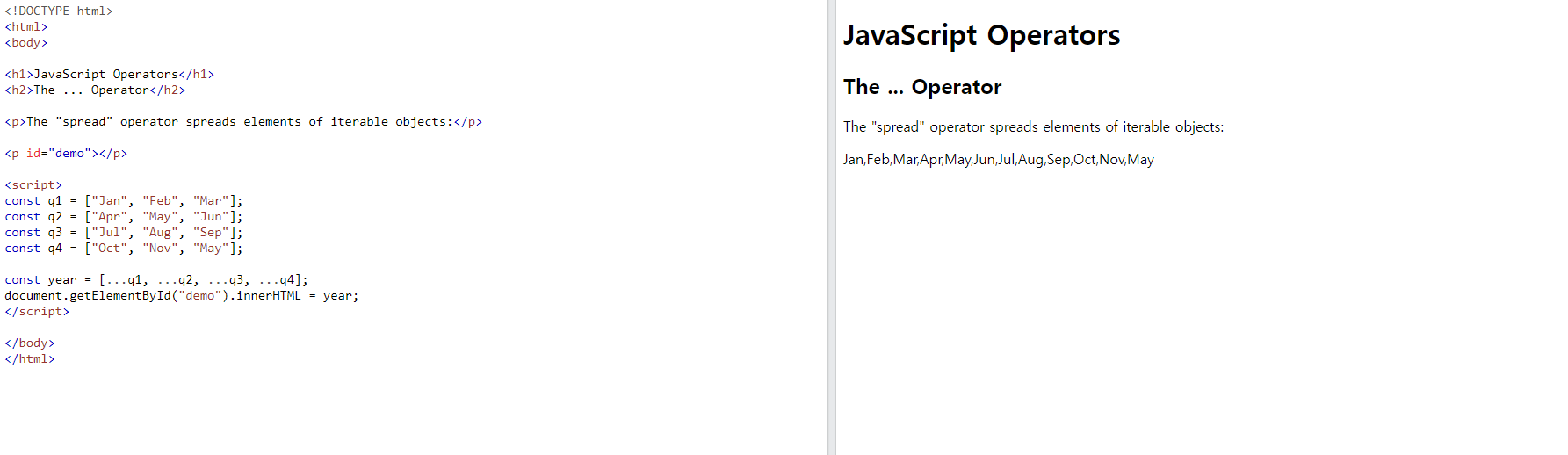This screenshot has height=455, width=1568.
Task: Click the const q4 array line
Action: click(124, 249)
